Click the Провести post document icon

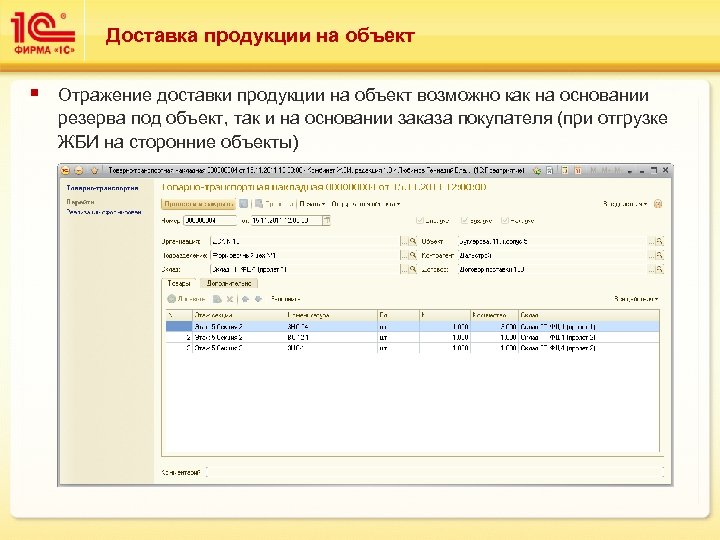[x=259, y=204]
